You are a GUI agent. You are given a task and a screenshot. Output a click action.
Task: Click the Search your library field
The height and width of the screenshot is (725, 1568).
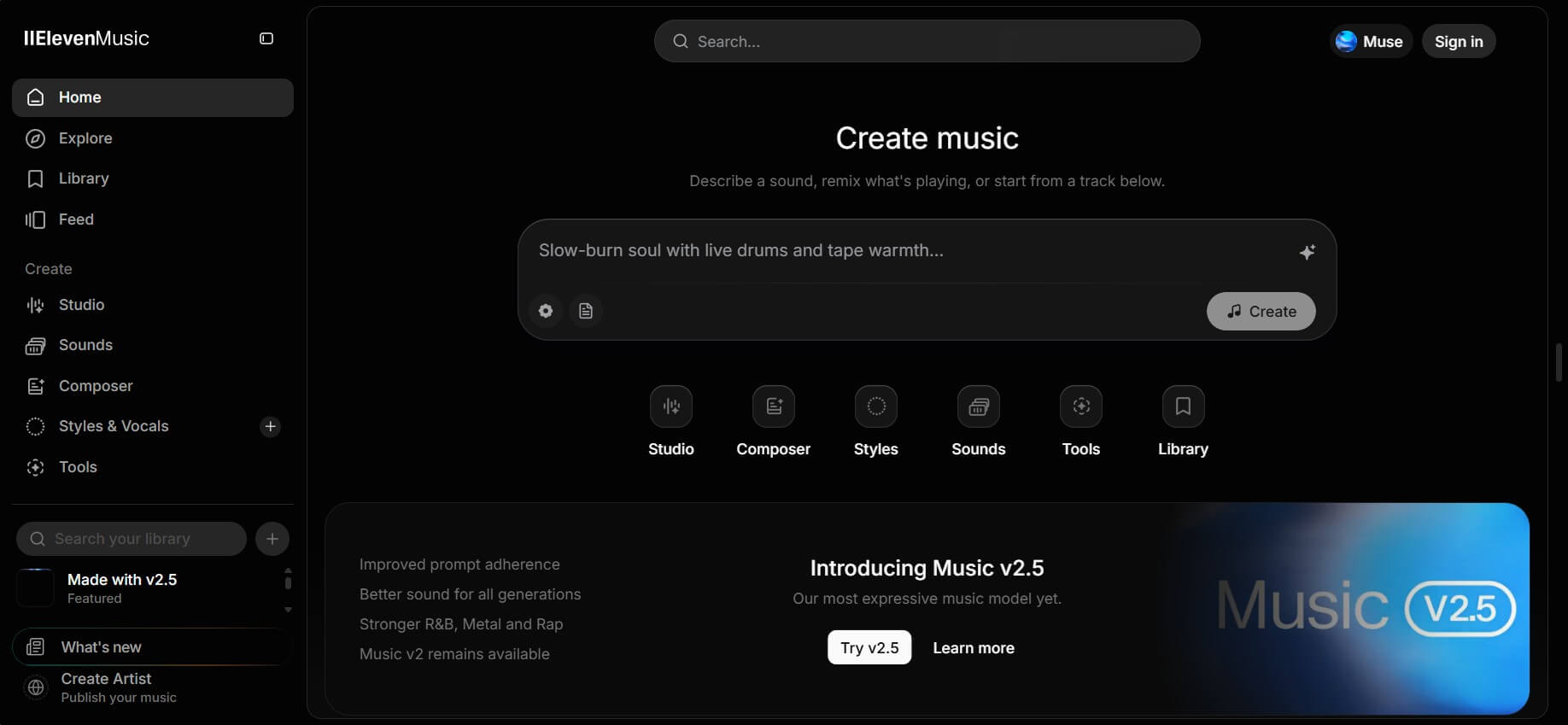coord(132,539)
